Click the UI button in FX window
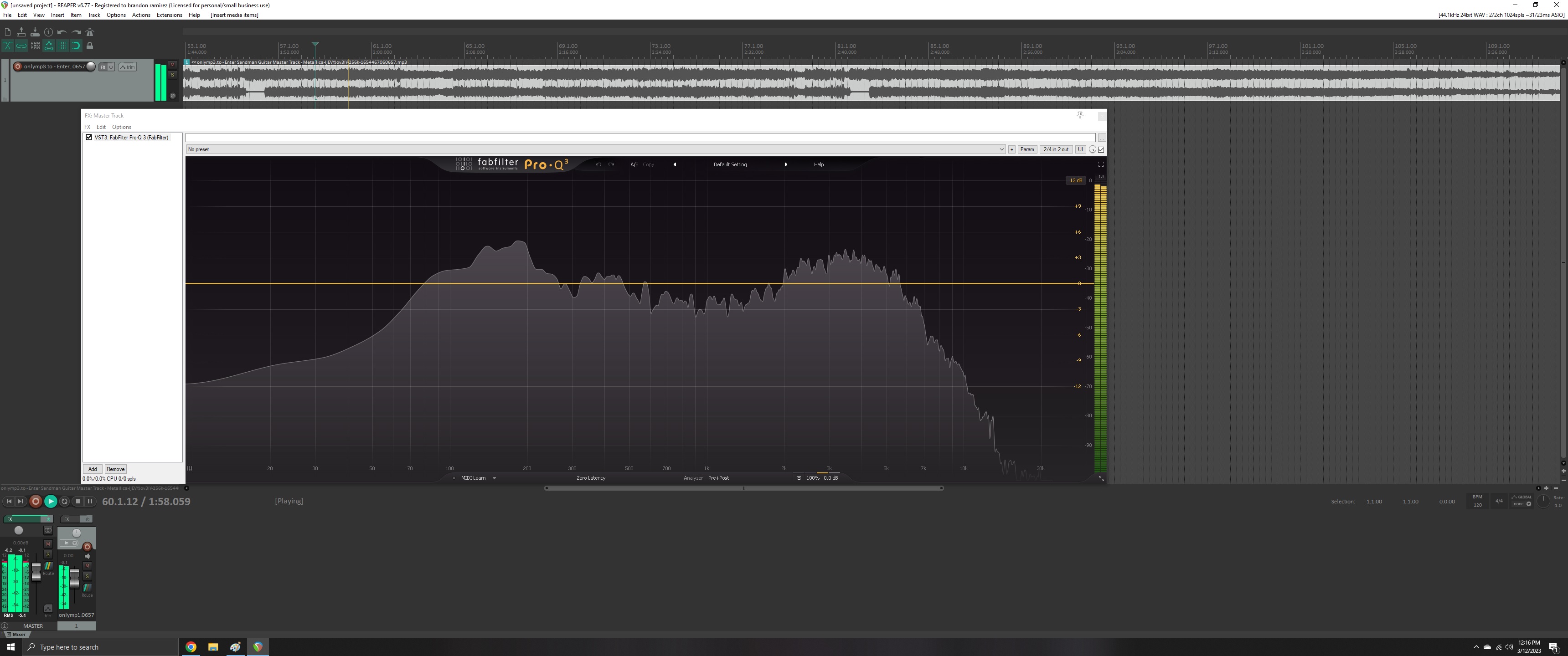Image resolution: width=1568 pixels, height=656 pixels. 1080,149
